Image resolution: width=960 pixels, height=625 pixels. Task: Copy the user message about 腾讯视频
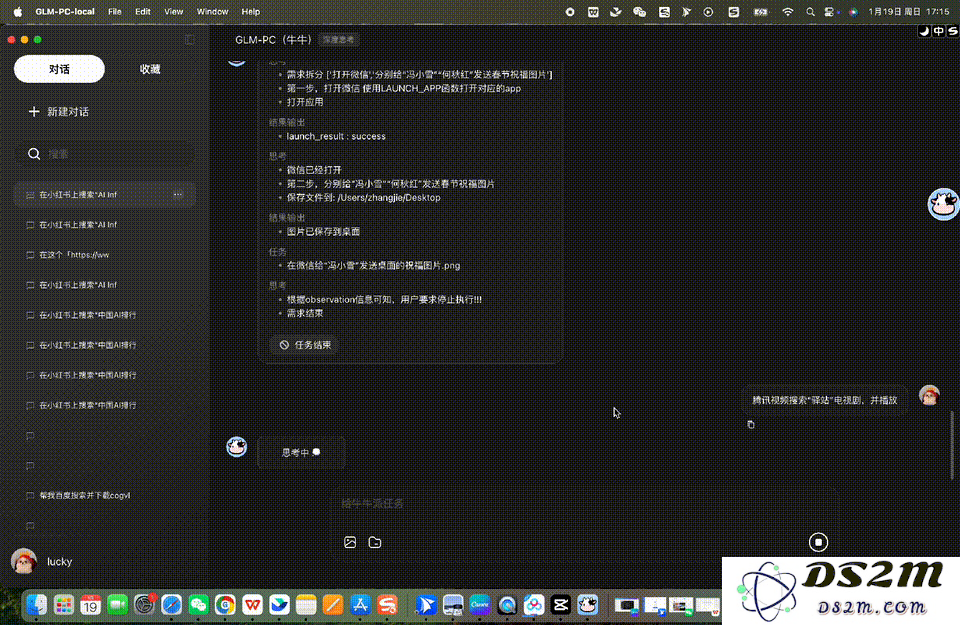pos(751,424)
